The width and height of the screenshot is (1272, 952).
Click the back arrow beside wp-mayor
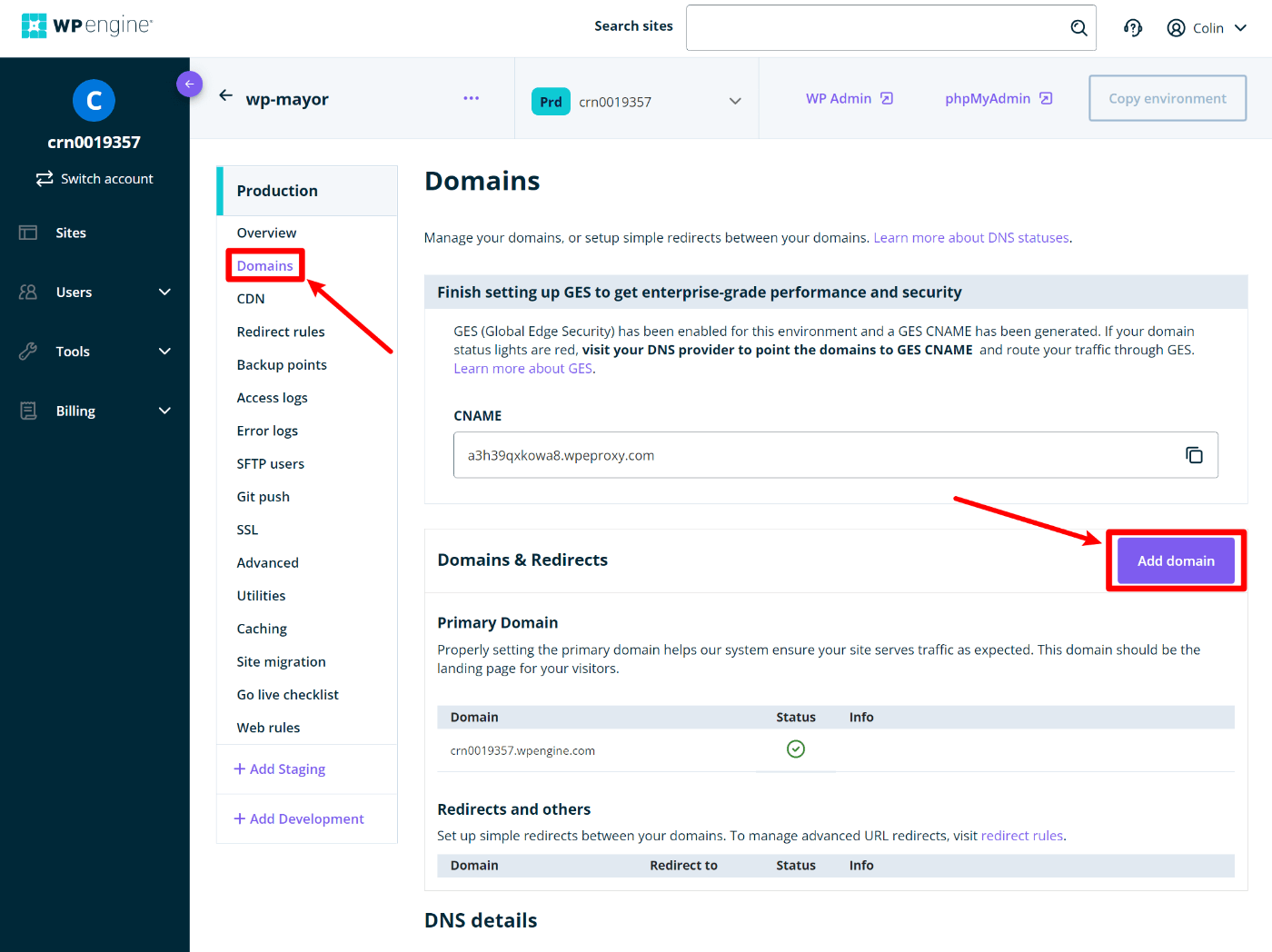(x=226, y=95)
